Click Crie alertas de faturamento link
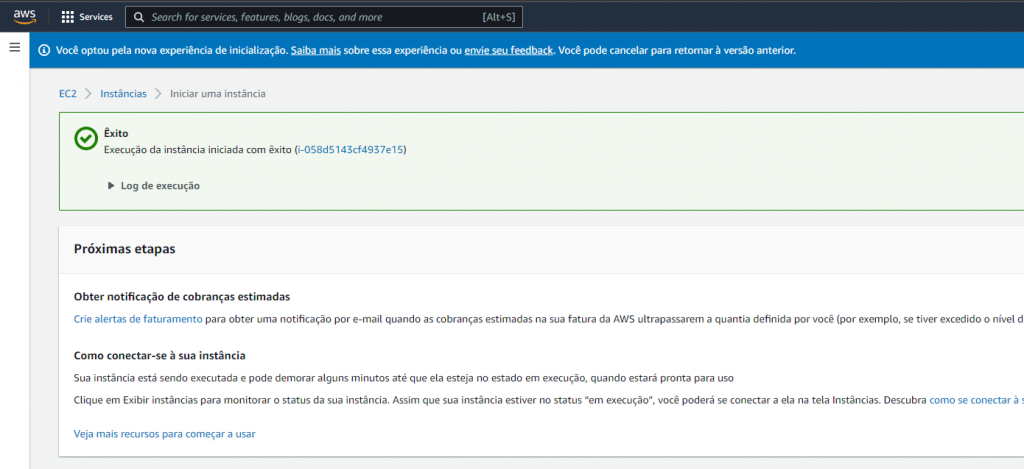This screenshot has height=469, width=1024. point(138,320)
